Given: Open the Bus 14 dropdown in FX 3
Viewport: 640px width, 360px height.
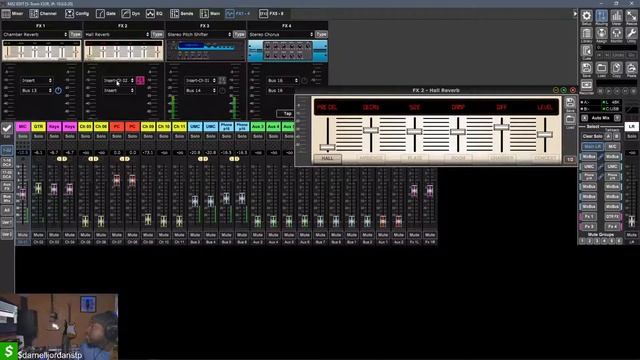Looking at the screenshot, I should click(201, 90).
